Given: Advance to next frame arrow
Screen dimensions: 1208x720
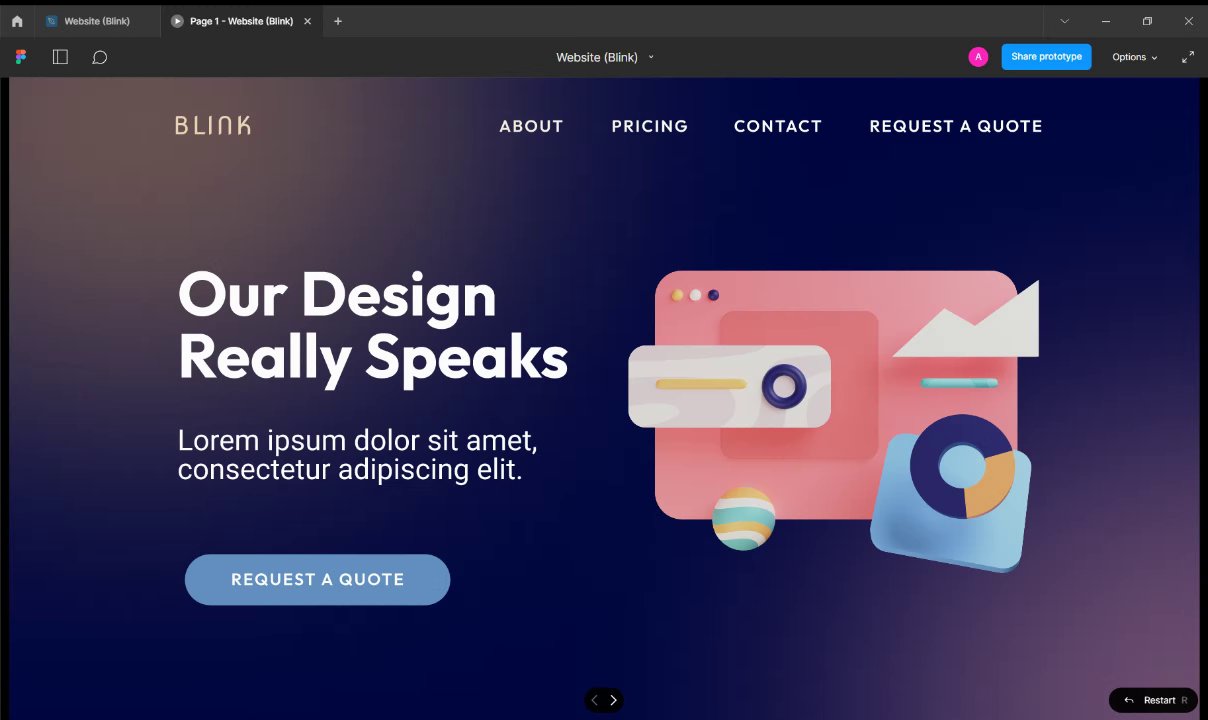Looking at the screenshot, I should [613, 700].
